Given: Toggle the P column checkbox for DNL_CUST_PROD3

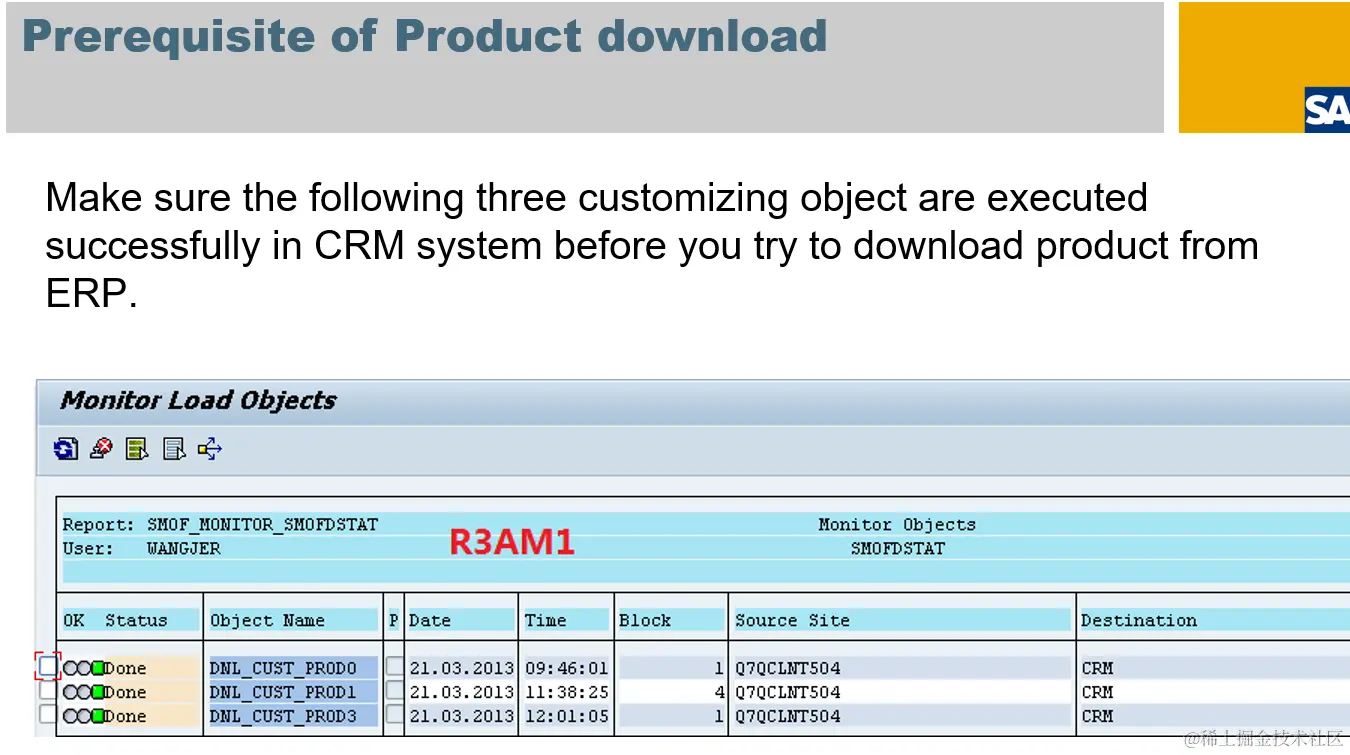Looking at the screenshot, I should point(396,715).
